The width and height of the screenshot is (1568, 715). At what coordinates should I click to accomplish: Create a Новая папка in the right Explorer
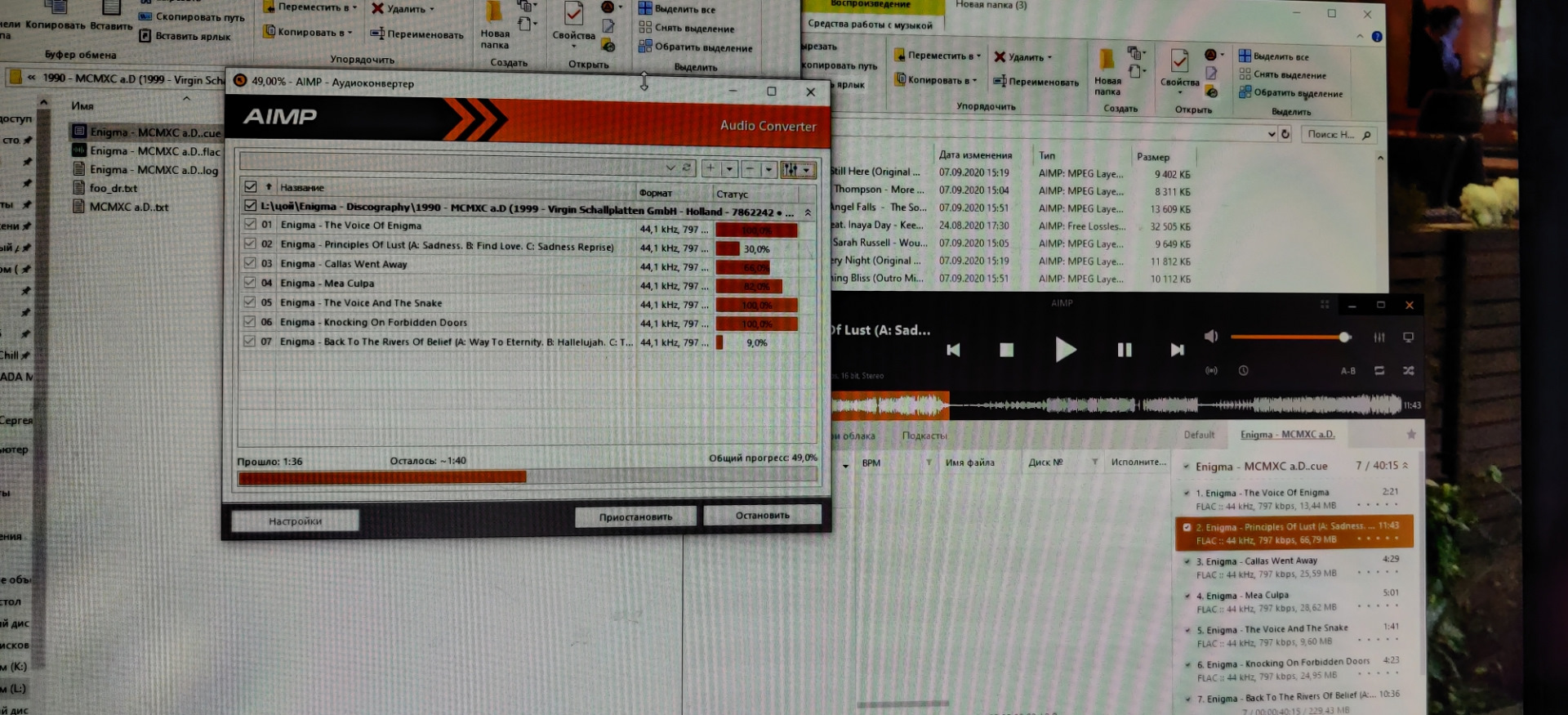click(1107, 72)
